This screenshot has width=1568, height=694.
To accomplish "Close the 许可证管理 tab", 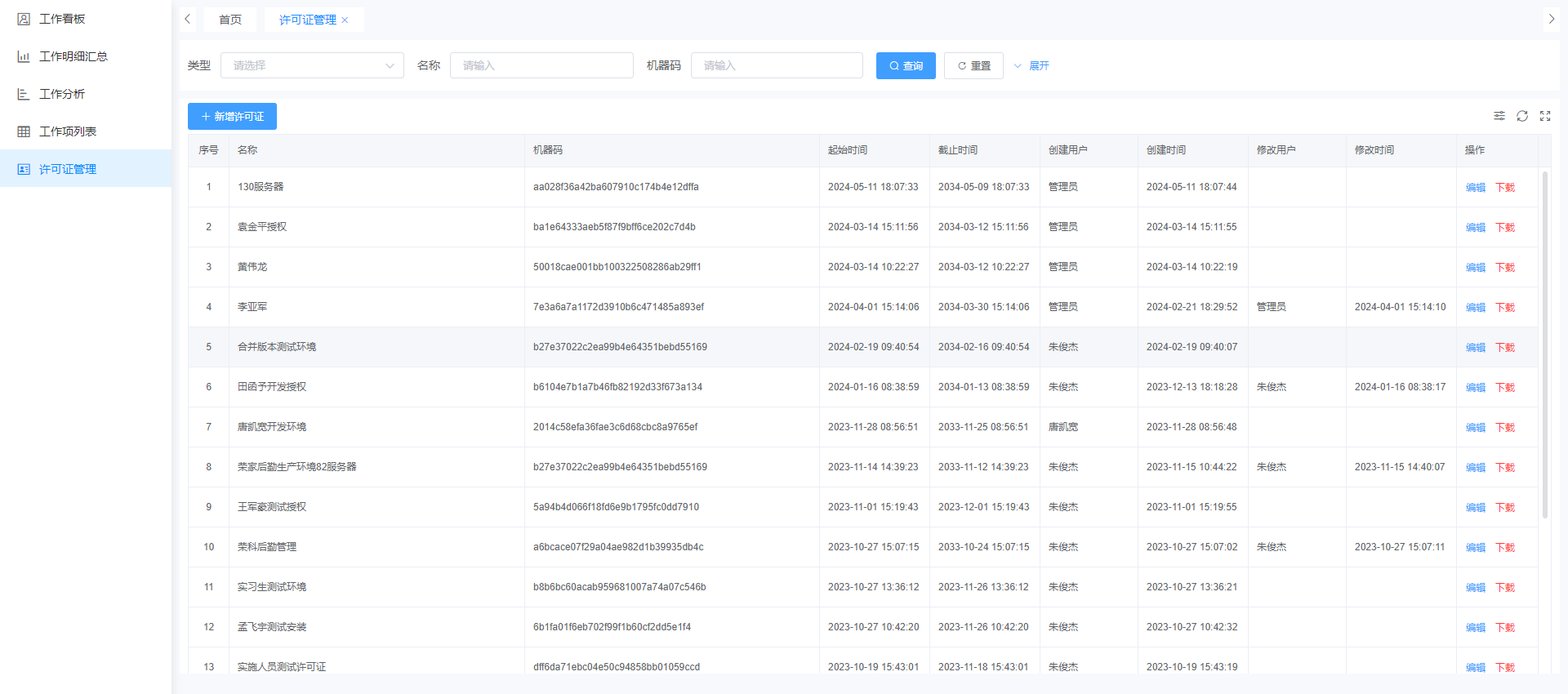I will tap(345, 20).
